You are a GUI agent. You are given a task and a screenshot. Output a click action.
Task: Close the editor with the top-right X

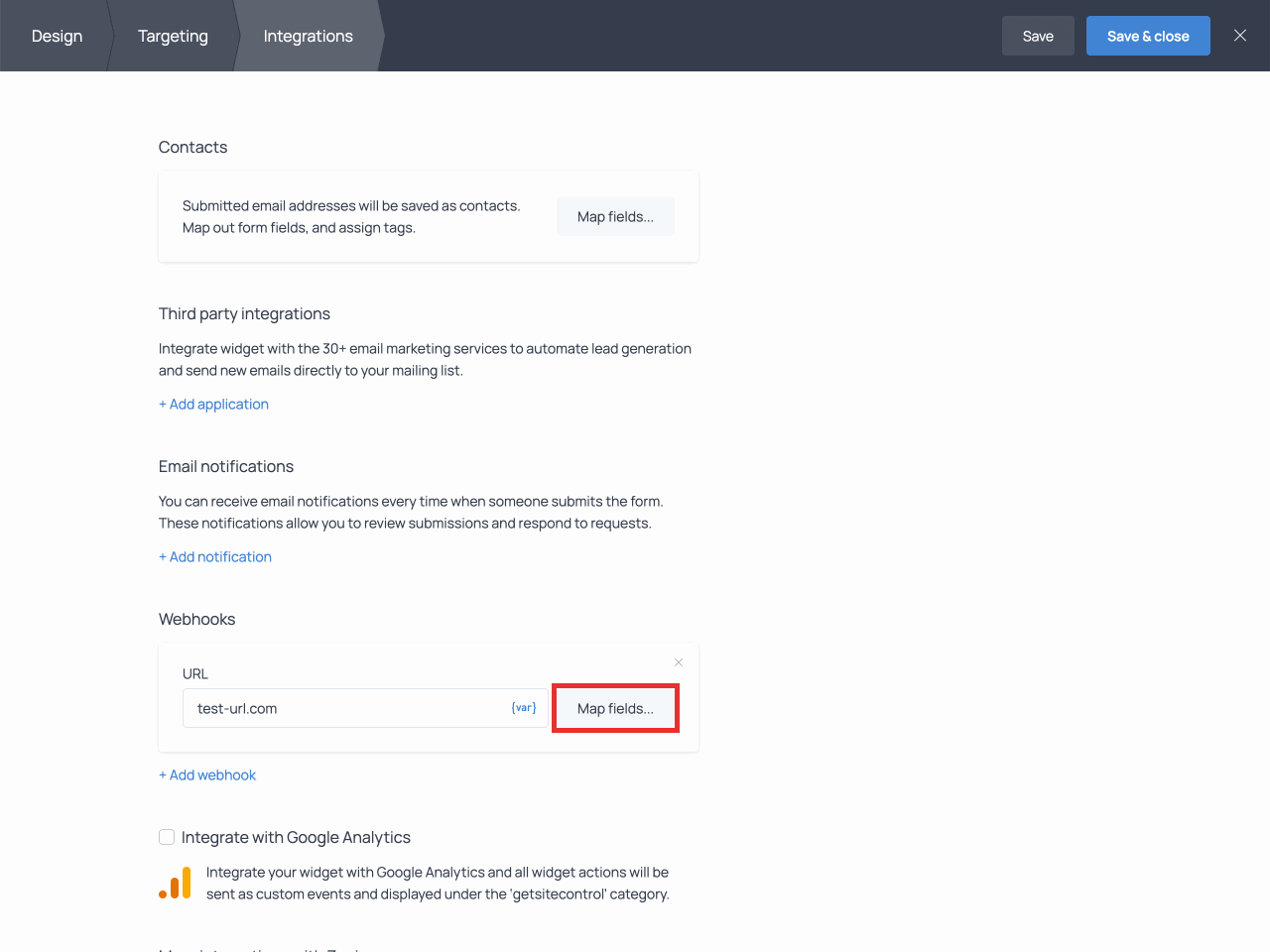[1239, 36]
